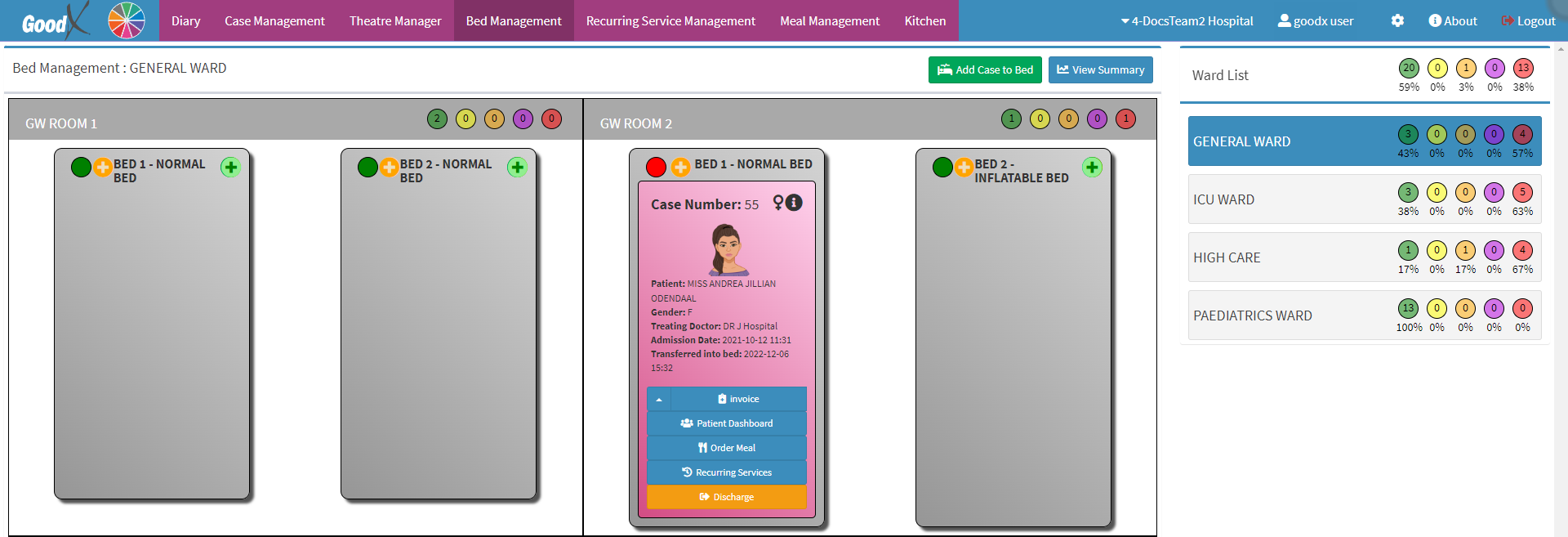Click ICU Ward red badge 5
The width and height of the screenshot is (1568, 537).
pos(1522,192)
